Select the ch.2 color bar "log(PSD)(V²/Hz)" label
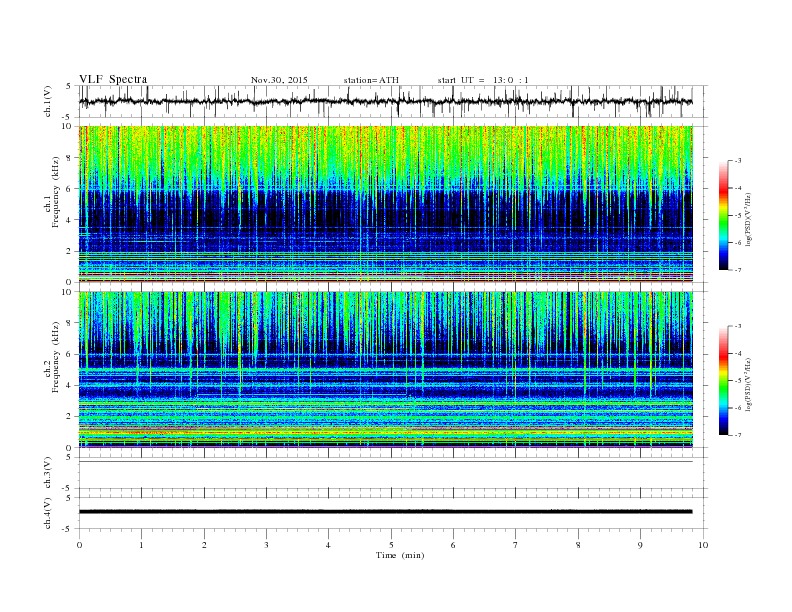792x612 pixels. [x=747, y=383]
